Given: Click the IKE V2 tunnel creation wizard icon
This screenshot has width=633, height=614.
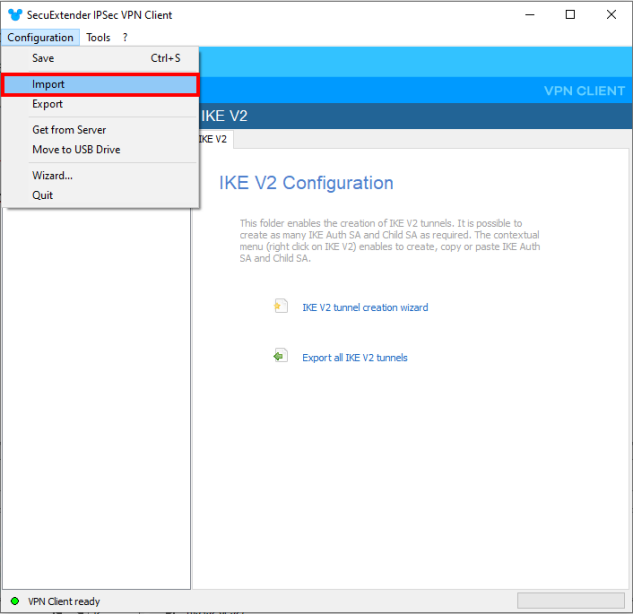Looking at the screenshot, I should pos(281,307).
